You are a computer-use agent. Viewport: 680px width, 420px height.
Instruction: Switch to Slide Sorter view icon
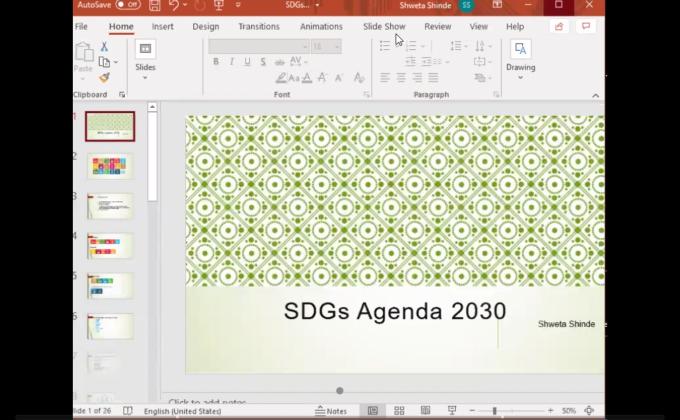[x=399, y=410]
